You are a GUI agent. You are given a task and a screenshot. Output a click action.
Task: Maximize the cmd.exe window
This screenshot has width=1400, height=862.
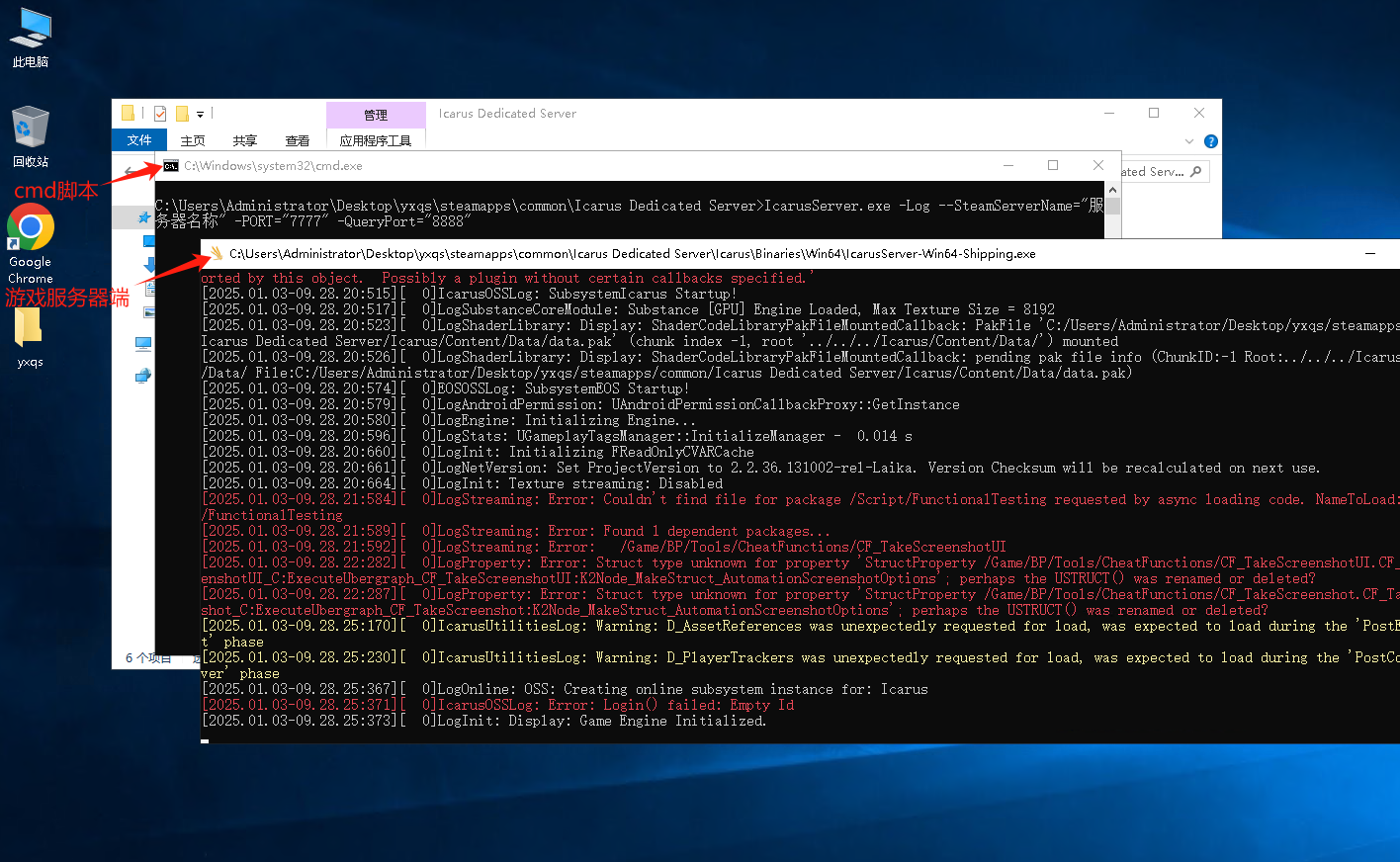(x=1053, y=165)
